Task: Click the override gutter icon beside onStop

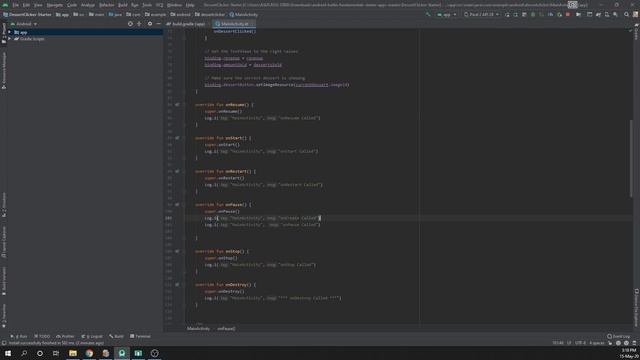Action: pos(177,251)
